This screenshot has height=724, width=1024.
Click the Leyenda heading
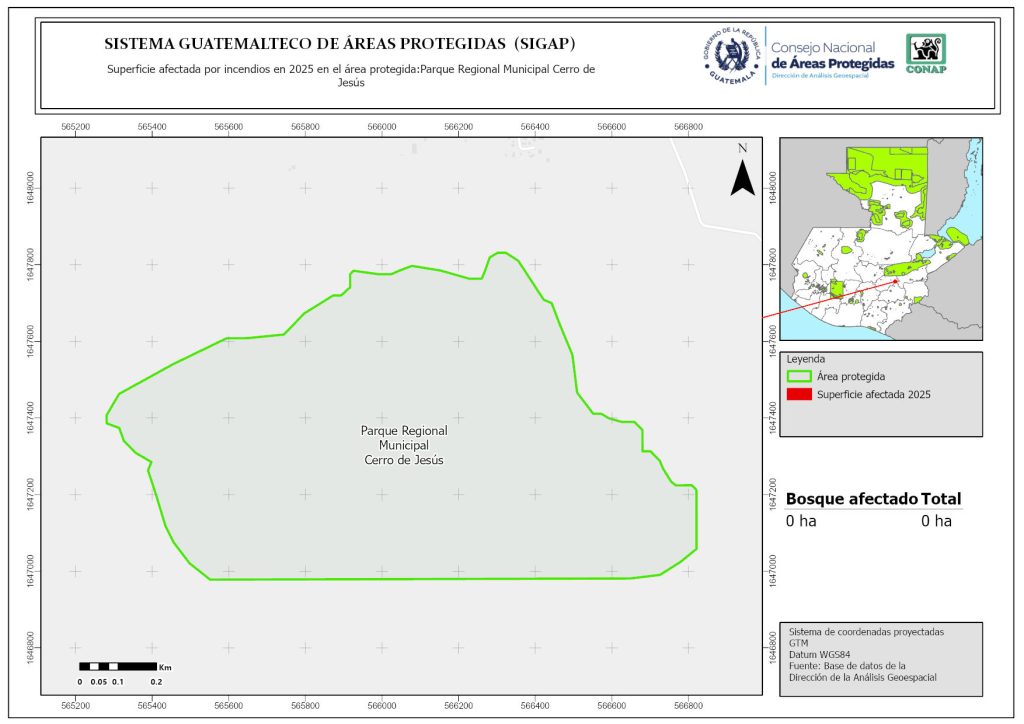[x=807, y=358]
